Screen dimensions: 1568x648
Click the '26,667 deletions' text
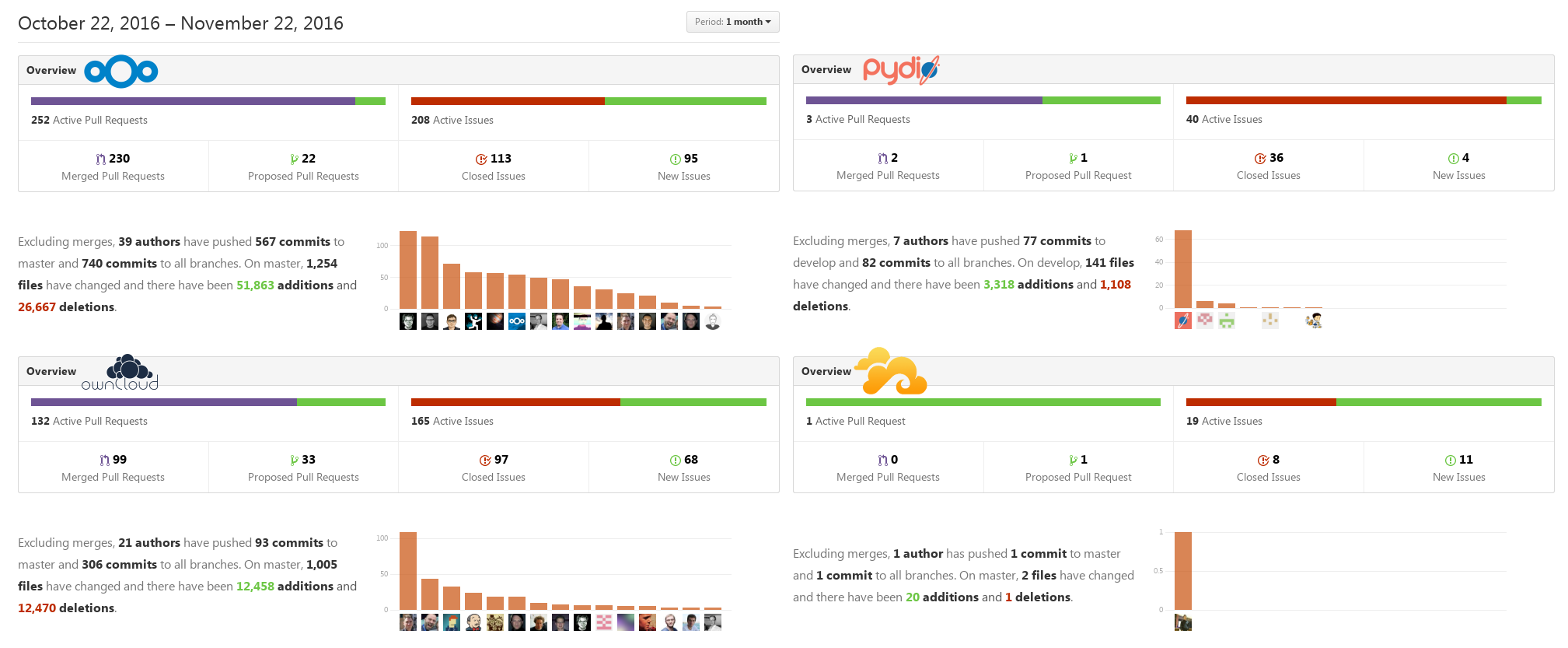66,307
